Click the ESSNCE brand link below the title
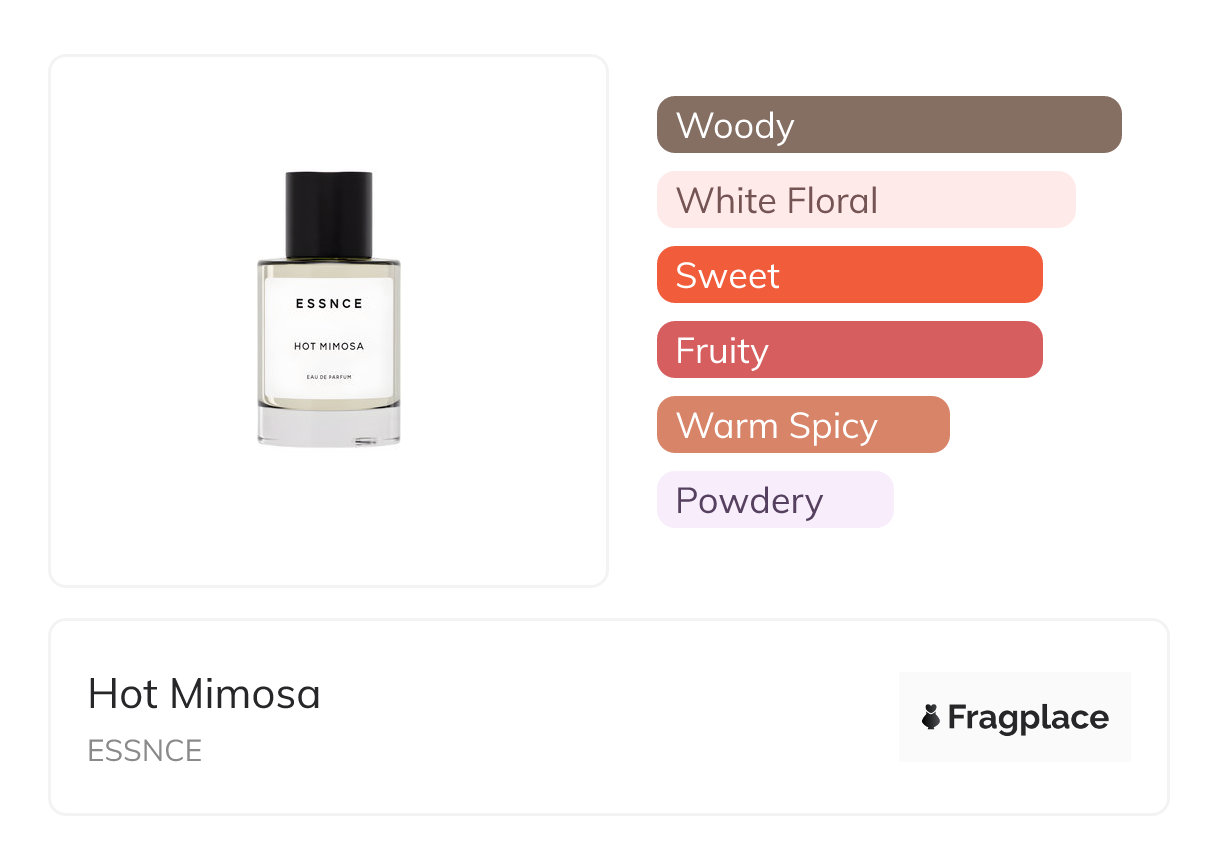The image size is (1218, 864). [x=145, y=750]
